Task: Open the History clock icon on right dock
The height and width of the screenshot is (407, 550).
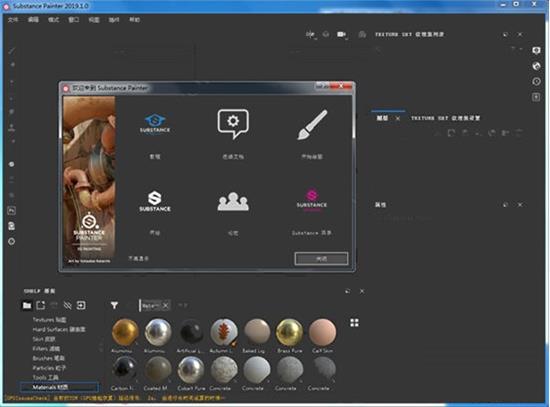Action: pyautogui.click(x=536, y=81)
